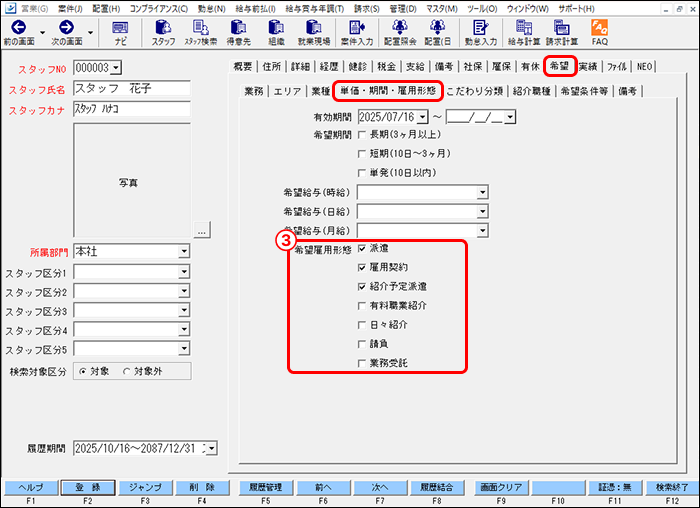Click the スタッフカナ input field
Image resolution: width=700 pixels, height=508 pixels.
click(x=132, y=109)
